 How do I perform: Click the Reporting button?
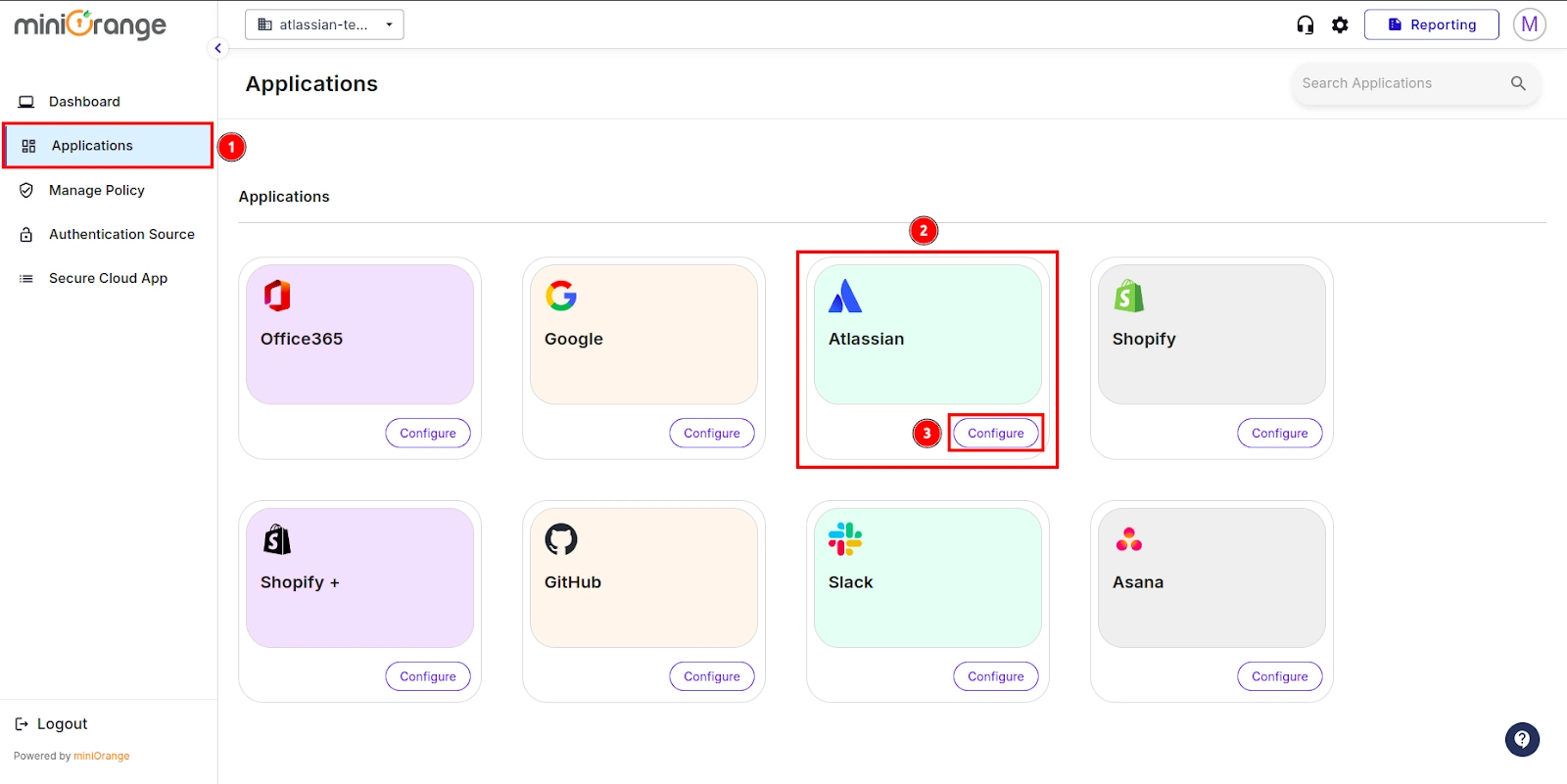click(x=1431, y=24)
